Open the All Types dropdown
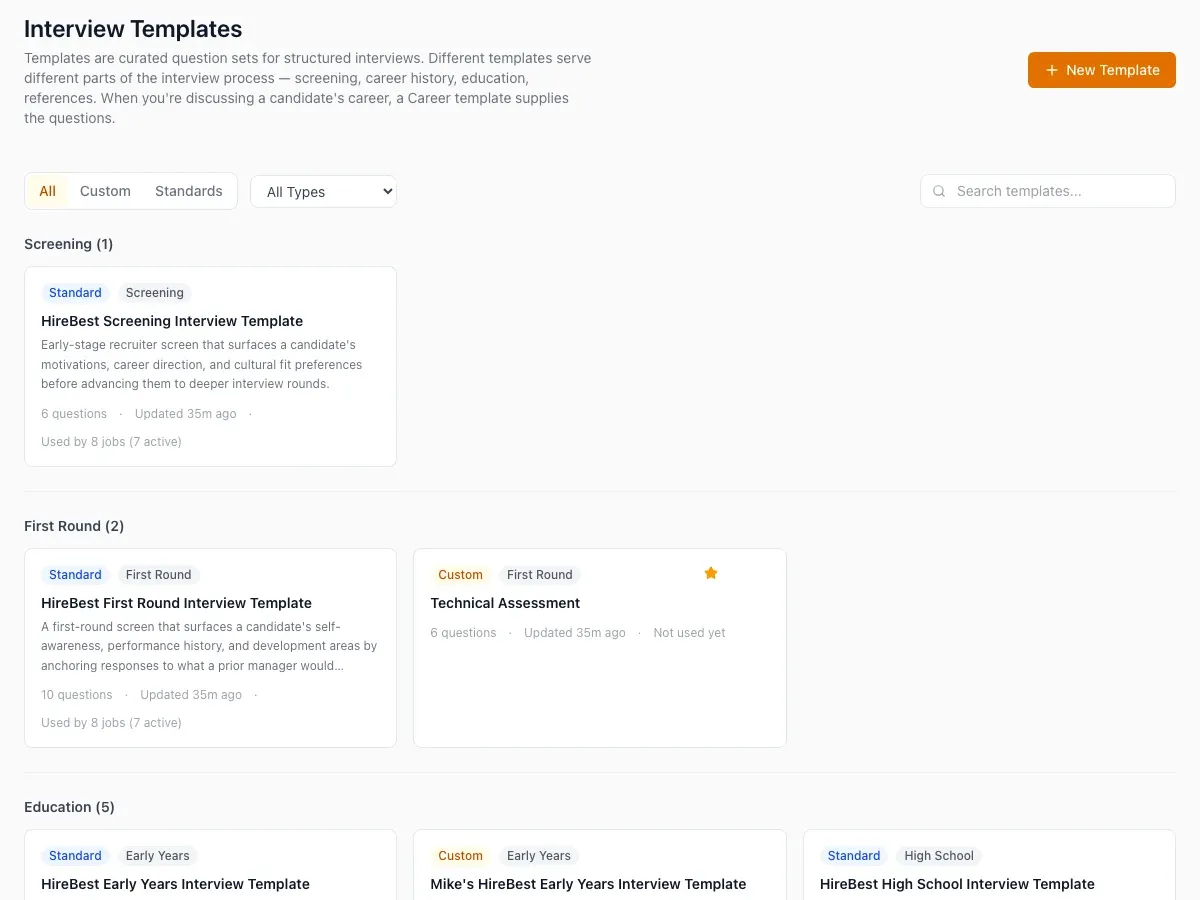The height and width of the screenshot is (900, 1200). [x=323, y=192]
